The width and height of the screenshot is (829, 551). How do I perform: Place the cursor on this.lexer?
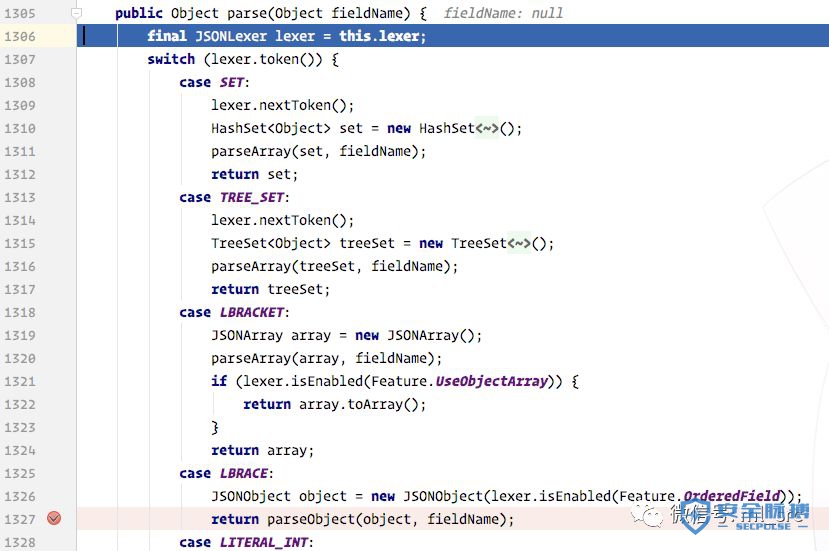pyautogui.click(x=379, y=36)
